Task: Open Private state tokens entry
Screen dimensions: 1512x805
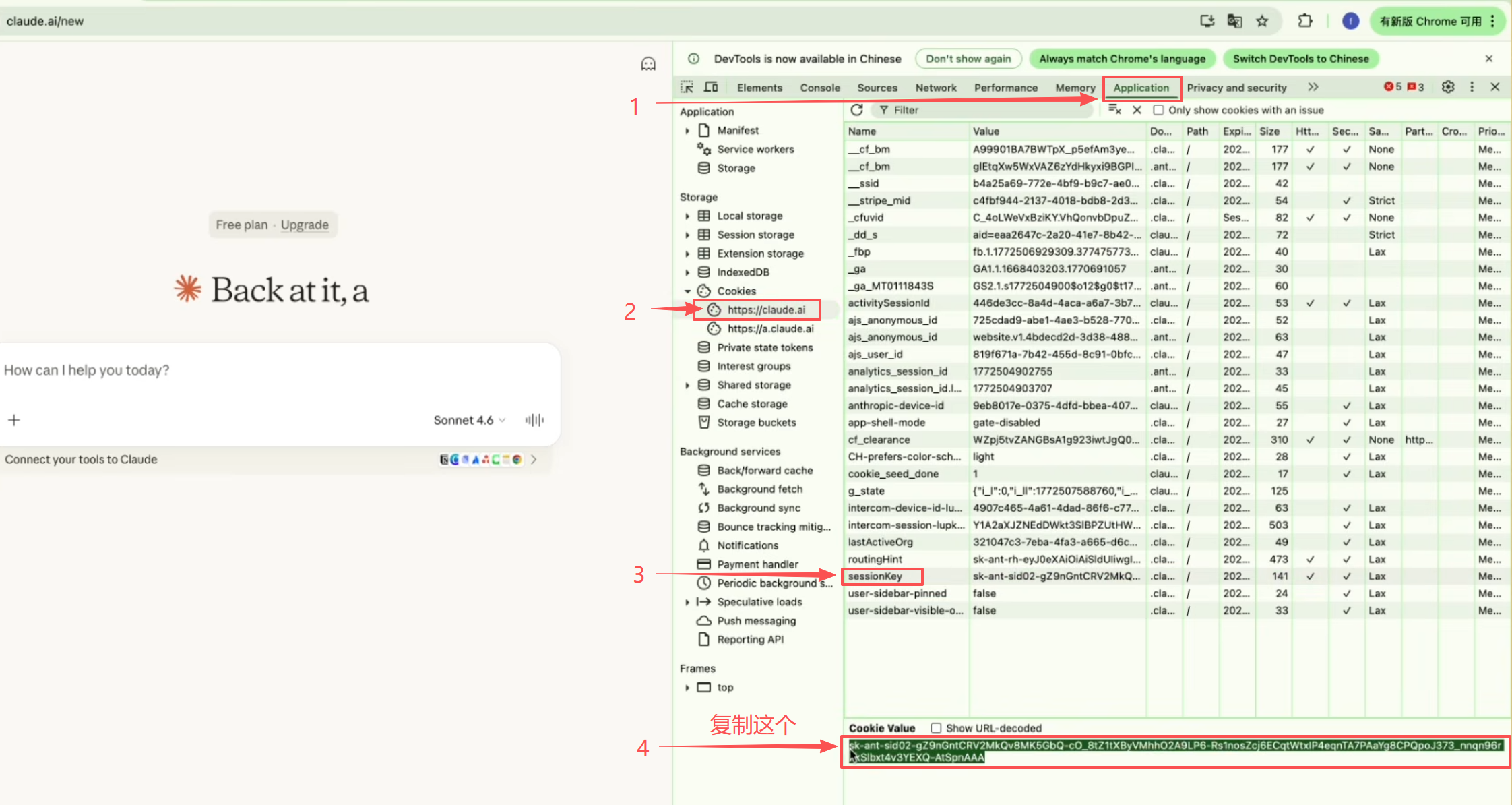Action: coord(764,347)
